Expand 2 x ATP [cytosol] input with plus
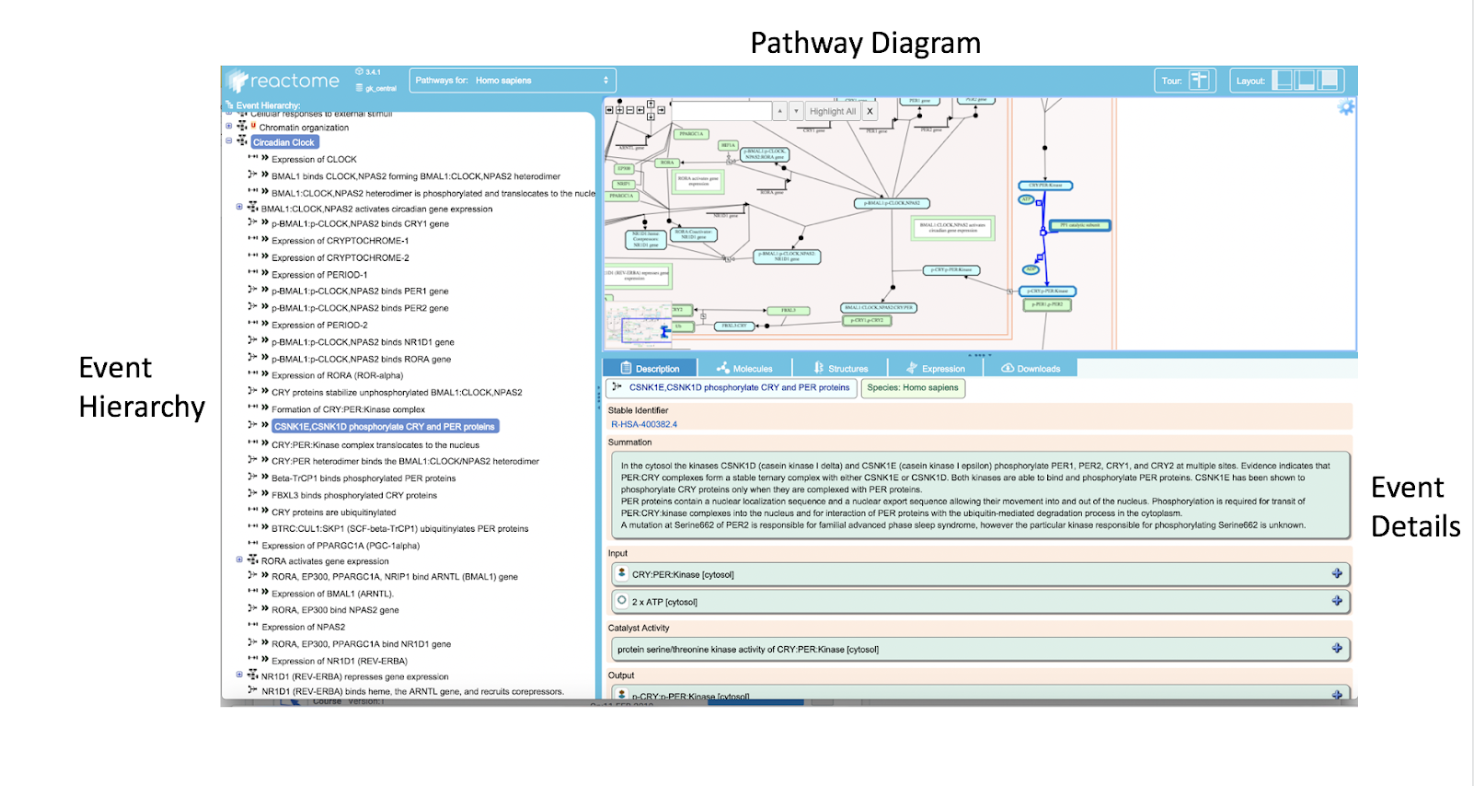This screenshot has height=786, width=1474. point(1337,601)
